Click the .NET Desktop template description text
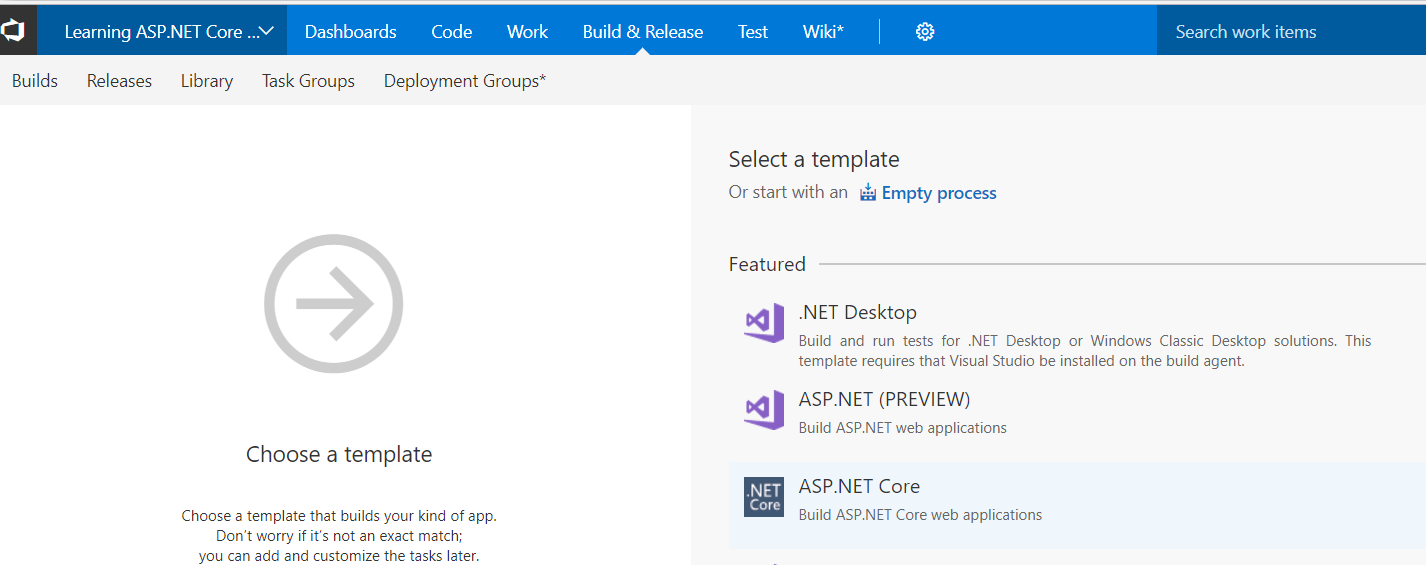This screenshot has height=565, width=1426. click(1085, 351)
